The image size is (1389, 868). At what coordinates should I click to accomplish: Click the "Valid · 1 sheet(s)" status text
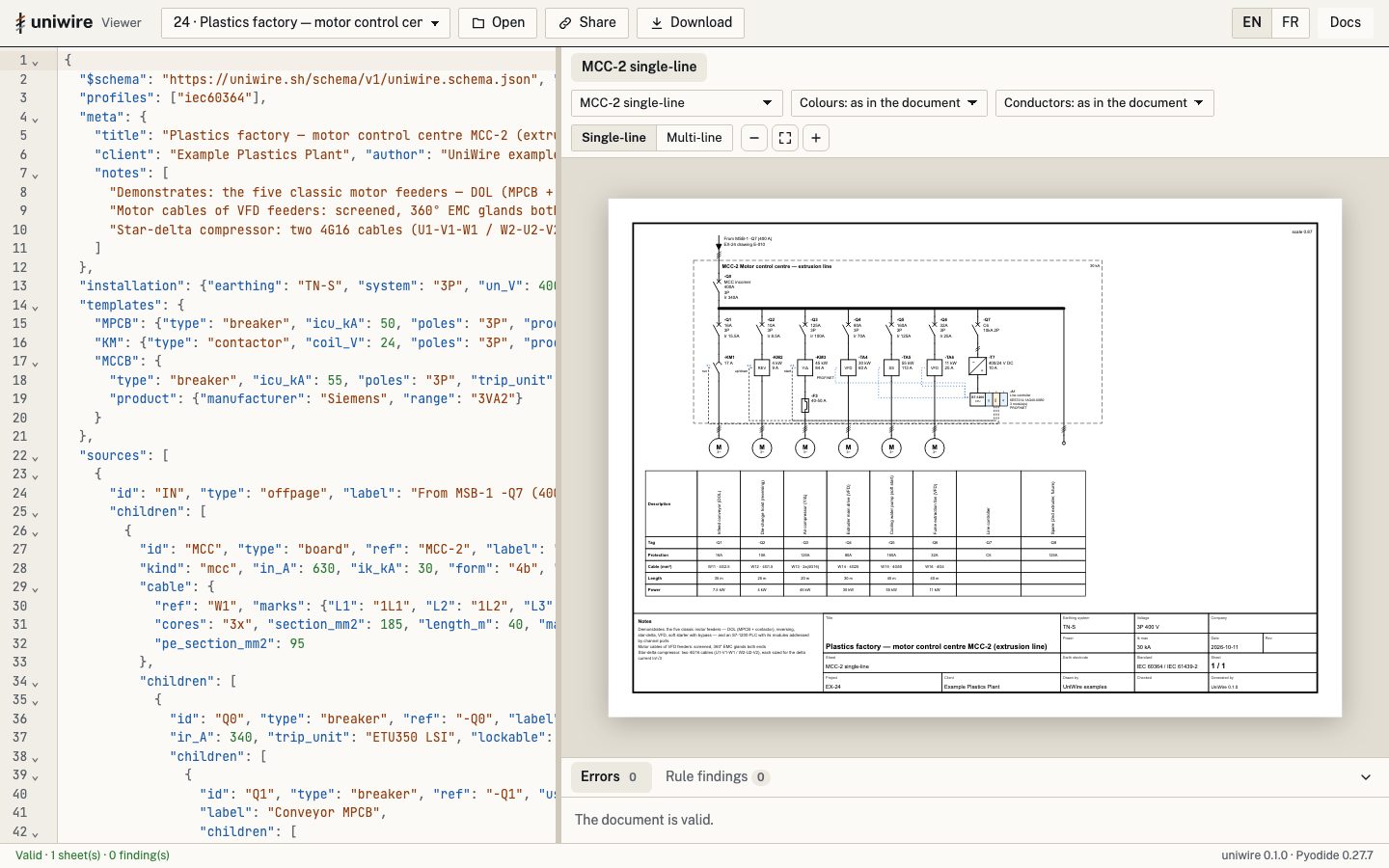tap(93, 855)
